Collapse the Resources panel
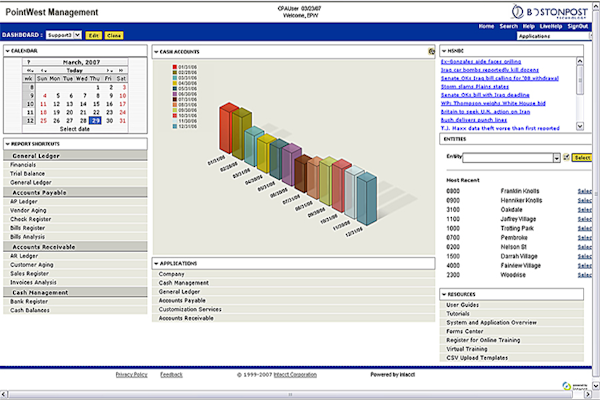The height and width of the screenshot is (400, 600). click(444, 294)
